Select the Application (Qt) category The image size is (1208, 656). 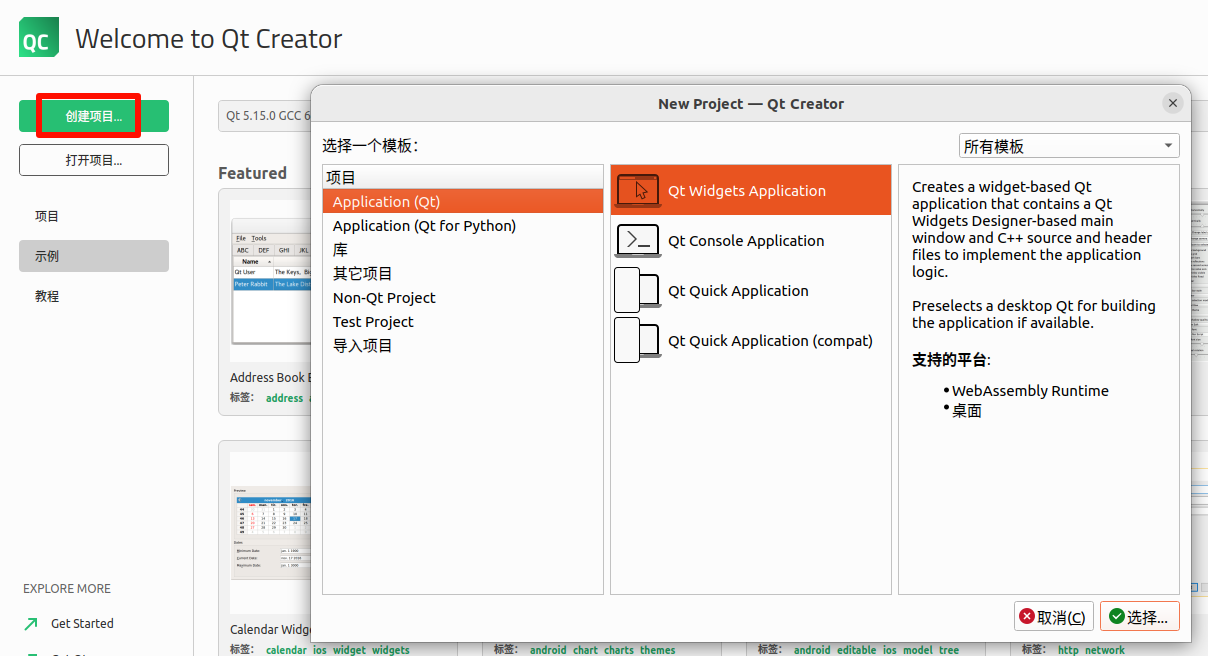pyautogui.click(x=463, y=201)
